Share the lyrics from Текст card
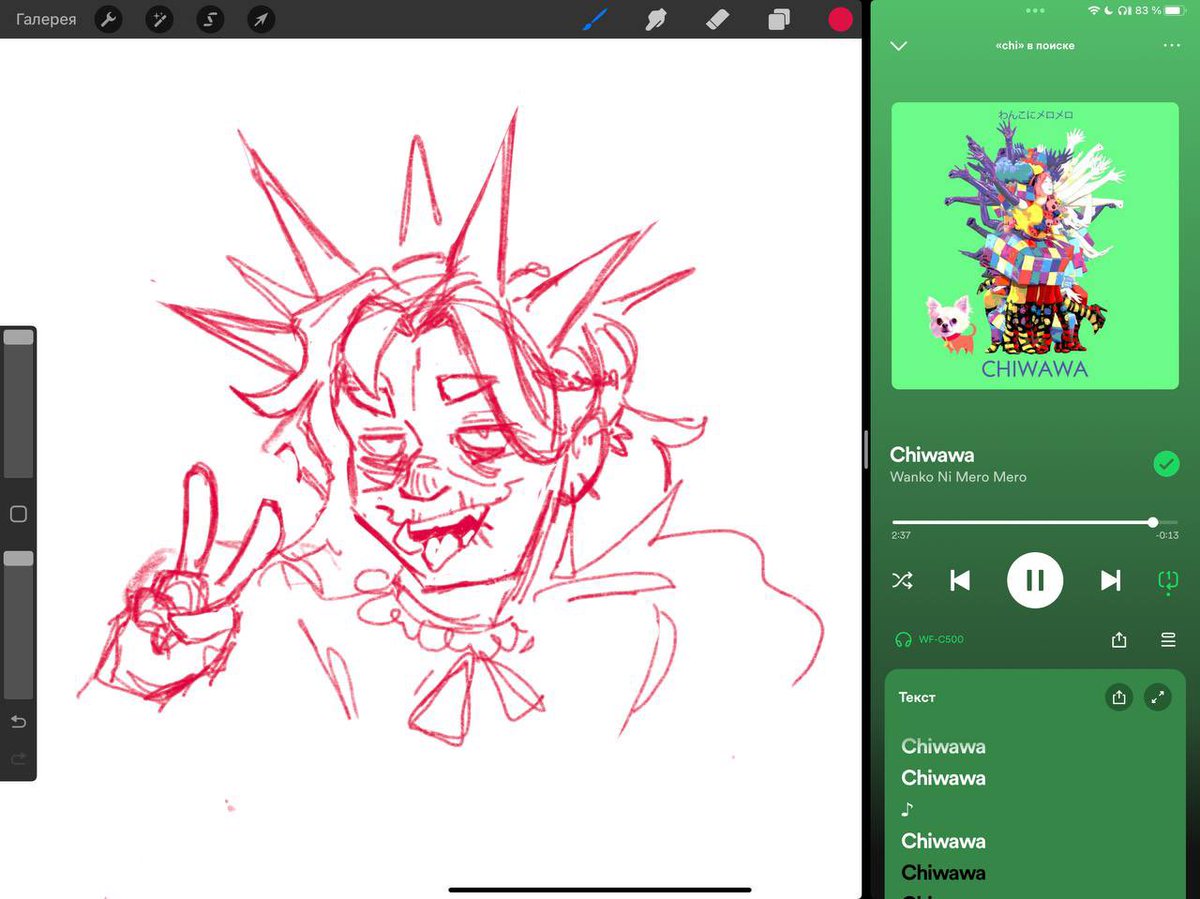This screenshot has width=1200, height=899. (x=1119, y=697)
